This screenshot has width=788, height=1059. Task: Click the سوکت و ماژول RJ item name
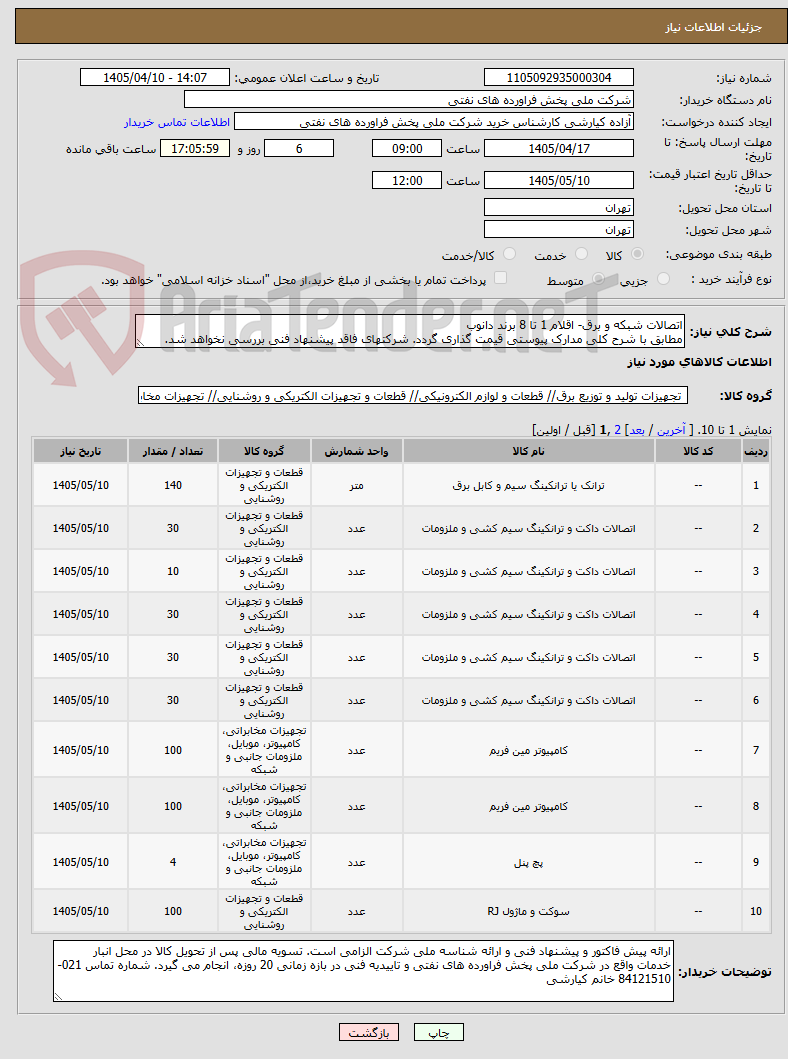point(529,912)
